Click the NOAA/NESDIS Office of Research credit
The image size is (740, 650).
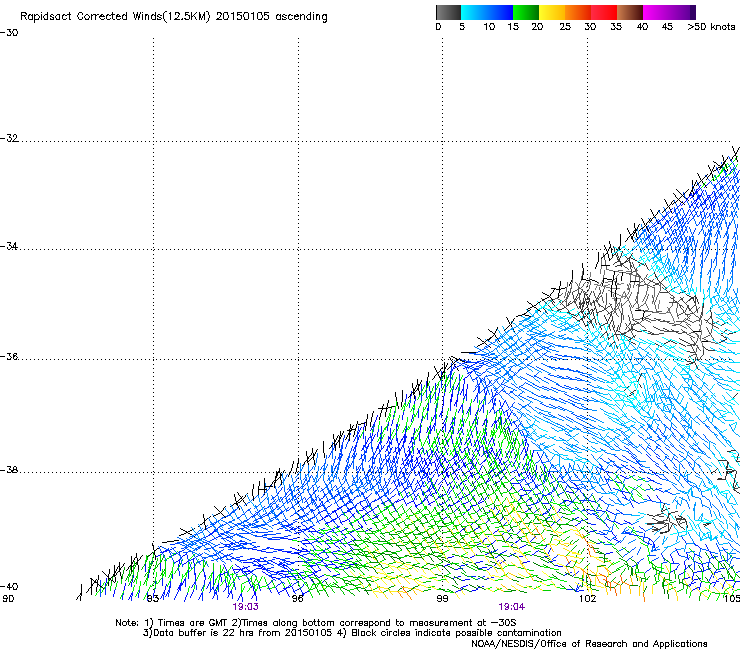click(x=589, y=644)
